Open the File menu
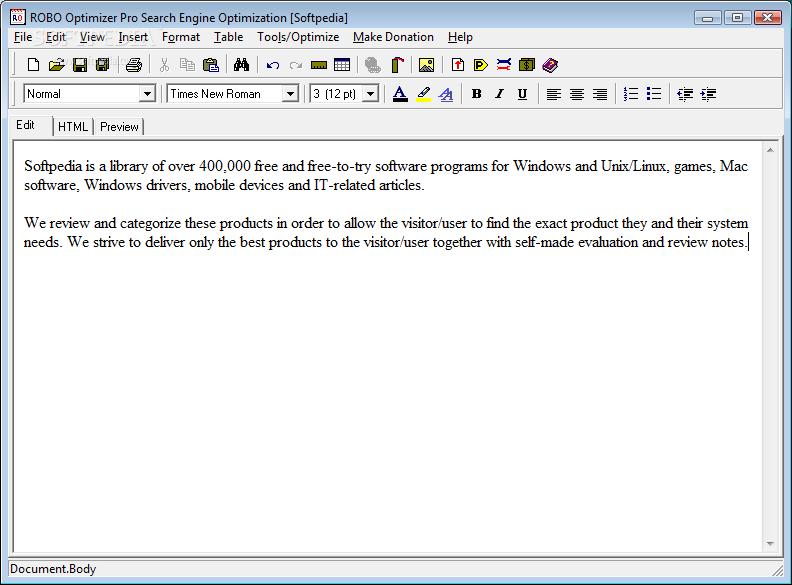The image size is (792, 585). click(x=23, y=37)
